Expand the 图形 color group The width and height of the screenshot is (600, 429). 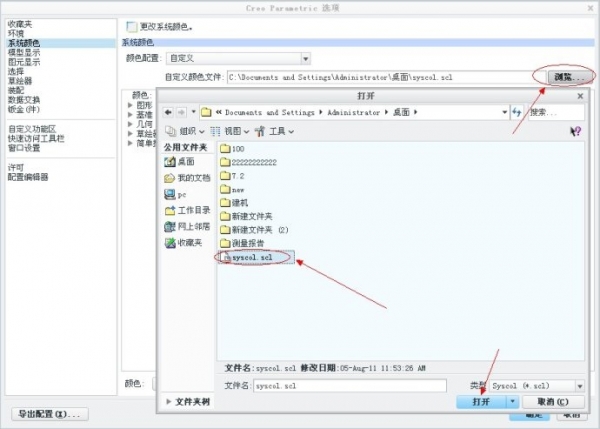[130, 105]
